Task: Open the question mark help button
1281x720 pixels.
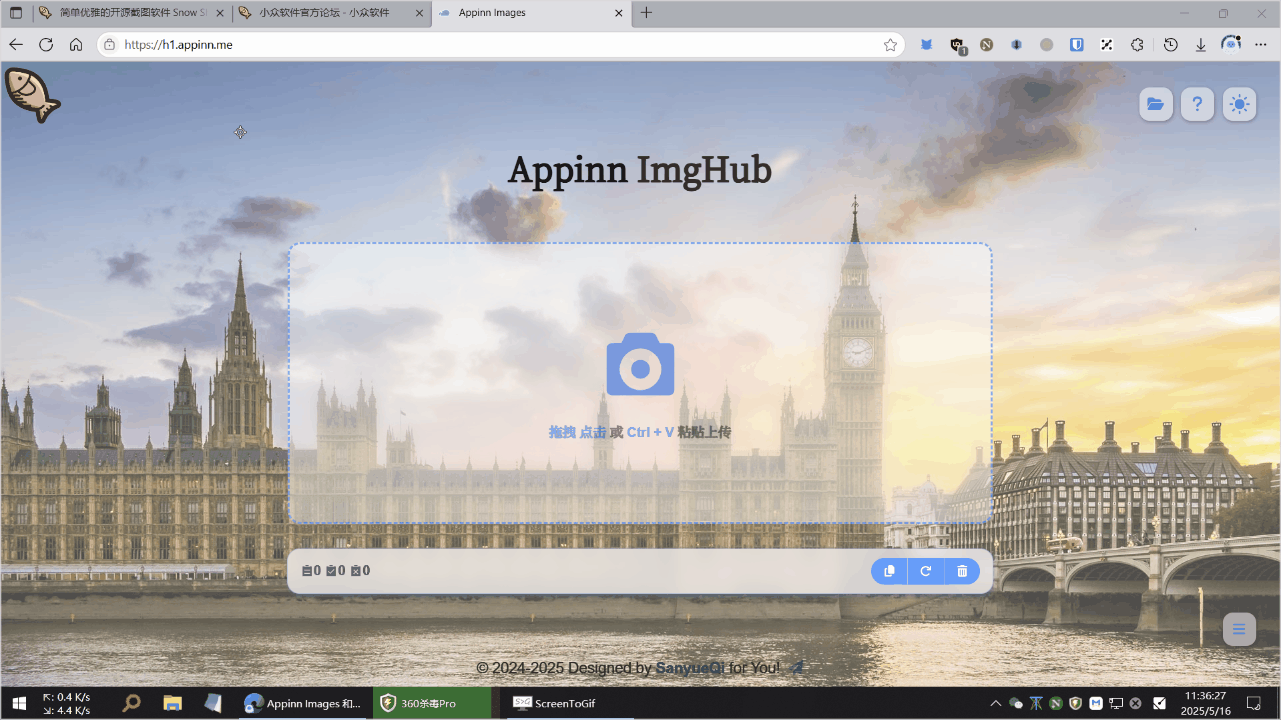Action: click(x=1197, y=104)
